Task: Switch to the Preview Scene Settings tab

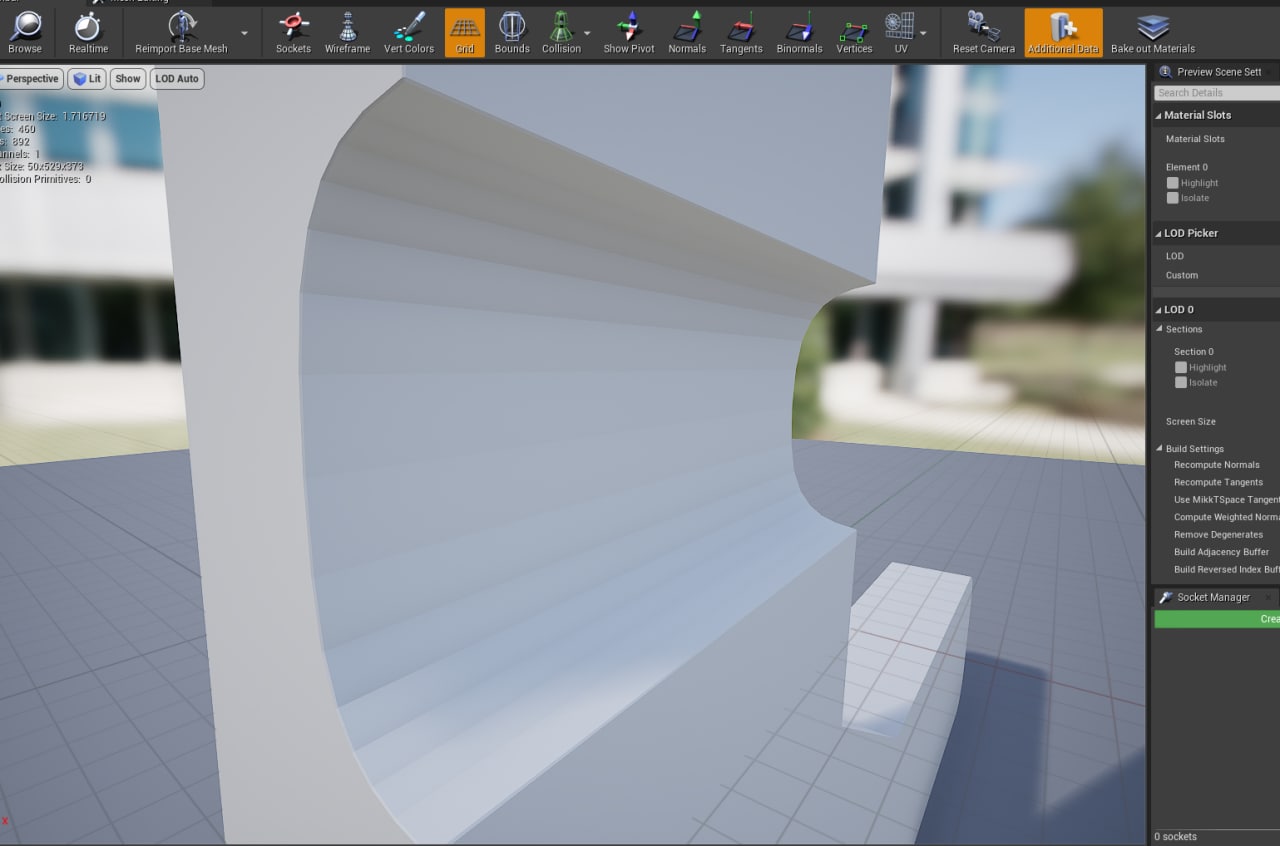Action: click(1216, 72)
